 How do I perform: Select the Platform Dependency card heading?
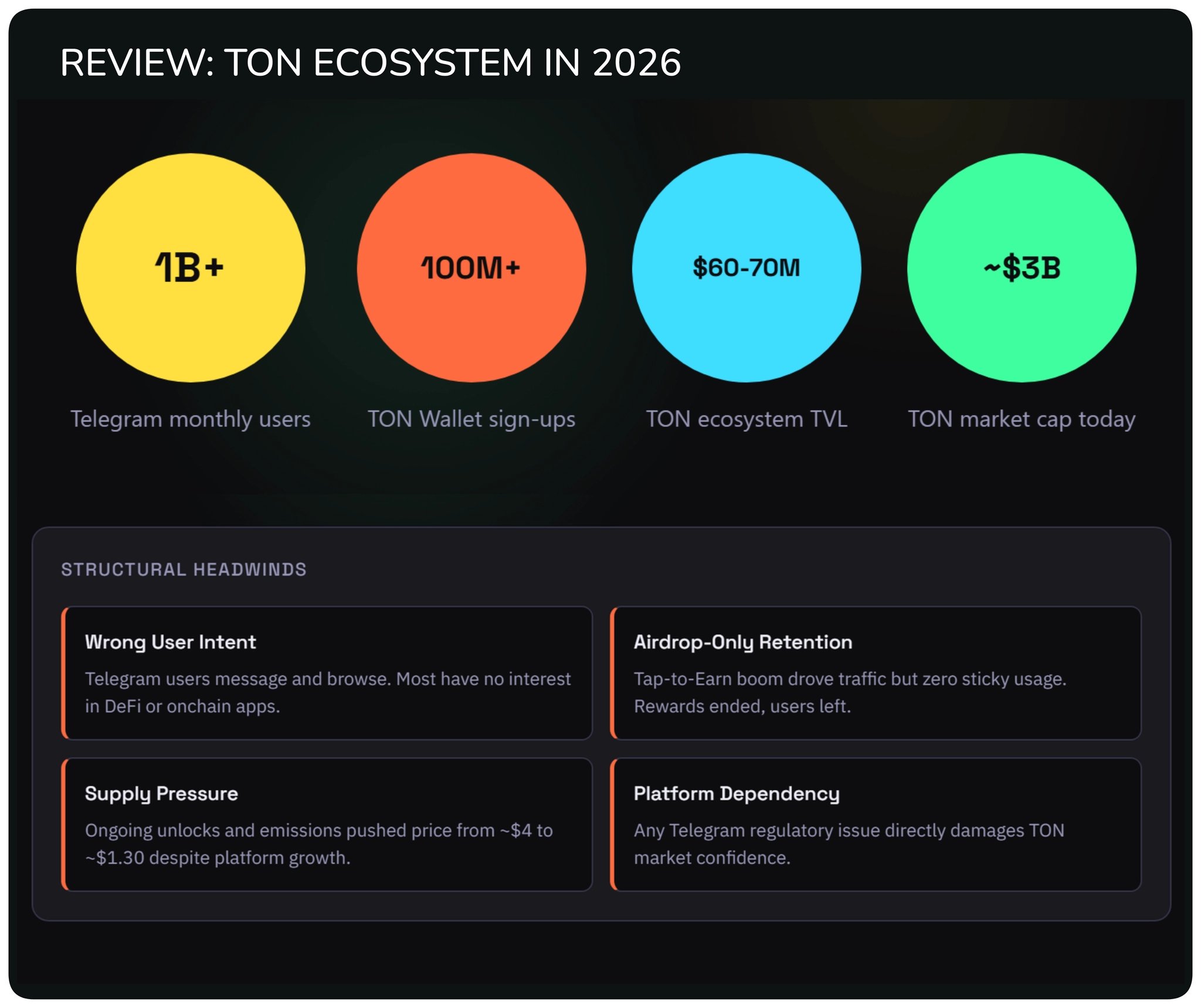click(x=736, y=793)
